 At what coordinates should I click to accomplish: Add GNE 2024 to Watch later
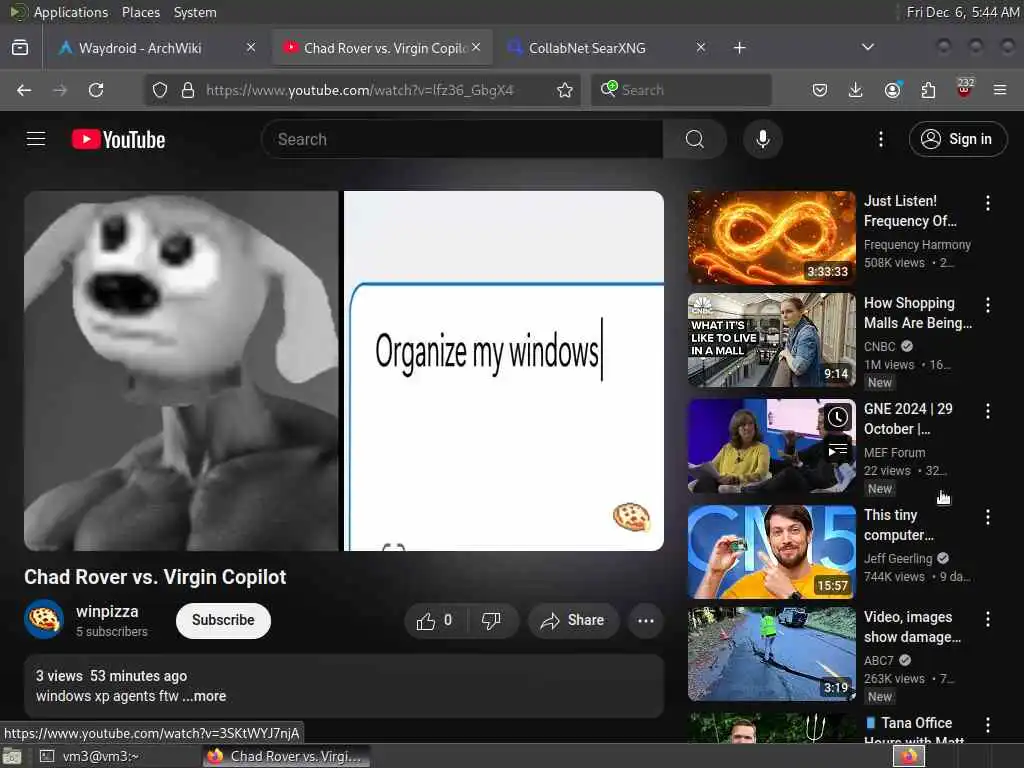[x=837, y=417]
